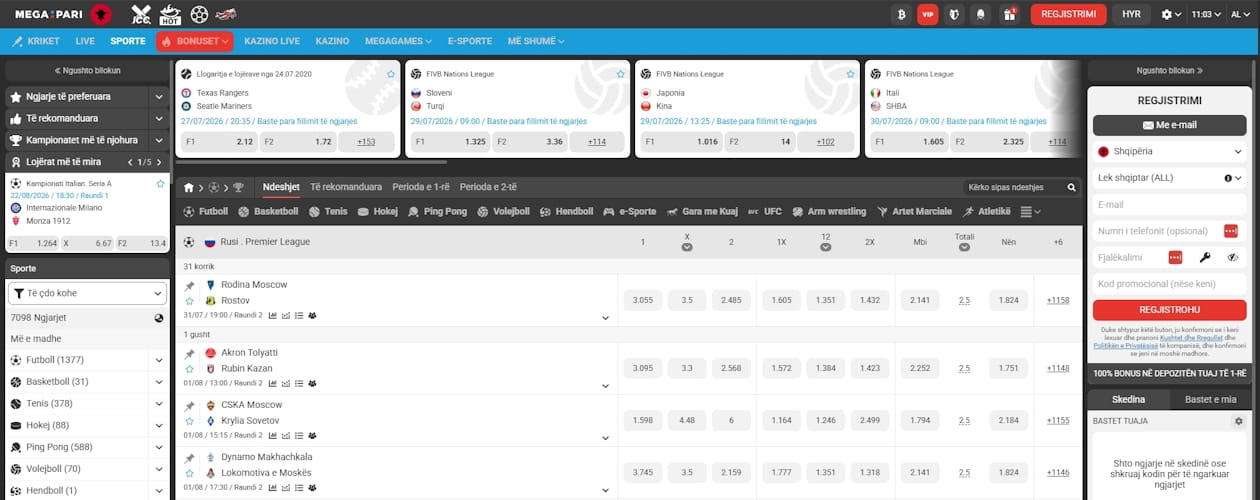1260x500 pixels.
Task: Open the Shqipëria country dropdown
Action: [1169, 152]
